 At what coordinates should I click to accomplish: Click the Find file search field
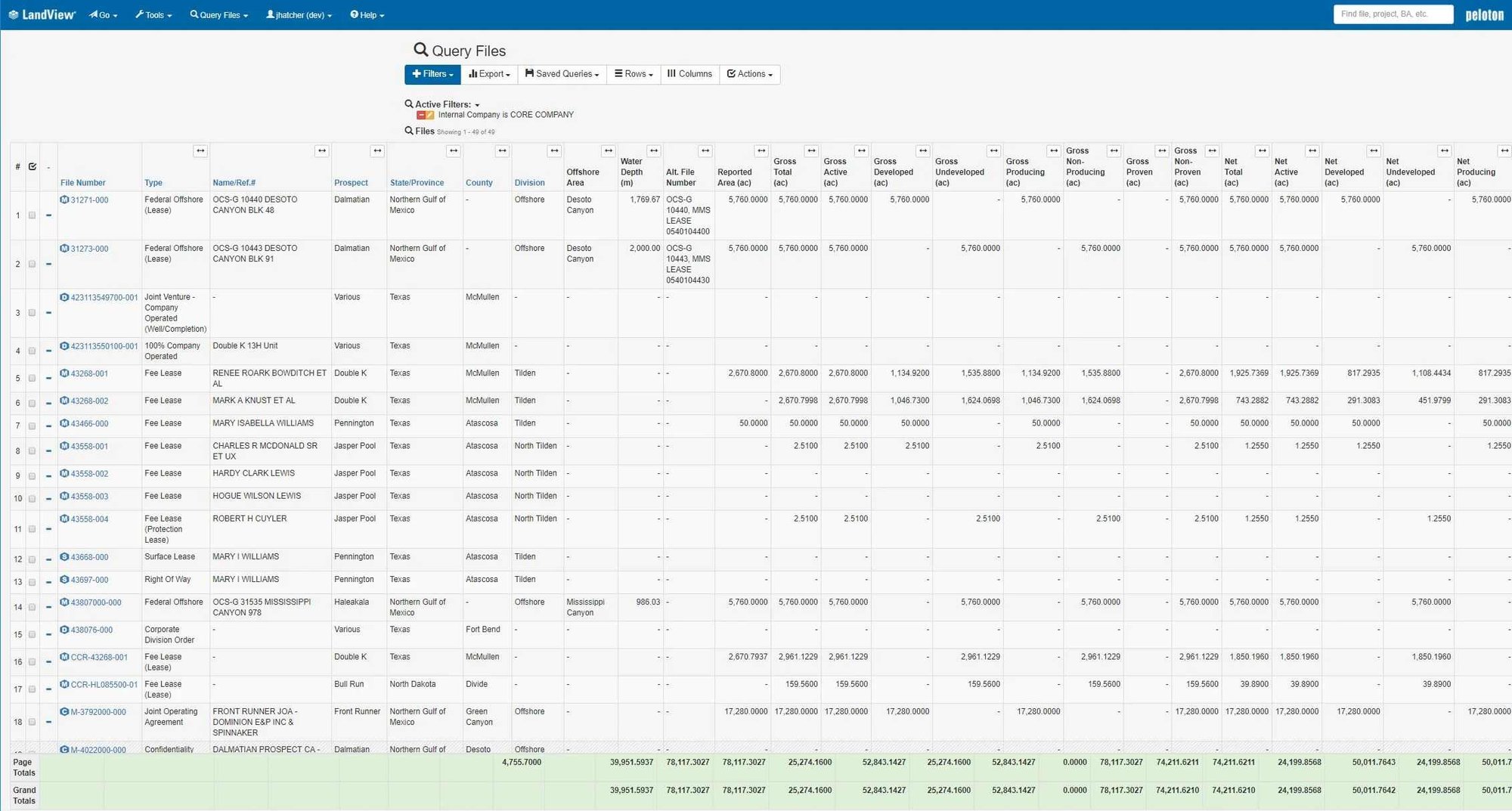point(1393,14)
